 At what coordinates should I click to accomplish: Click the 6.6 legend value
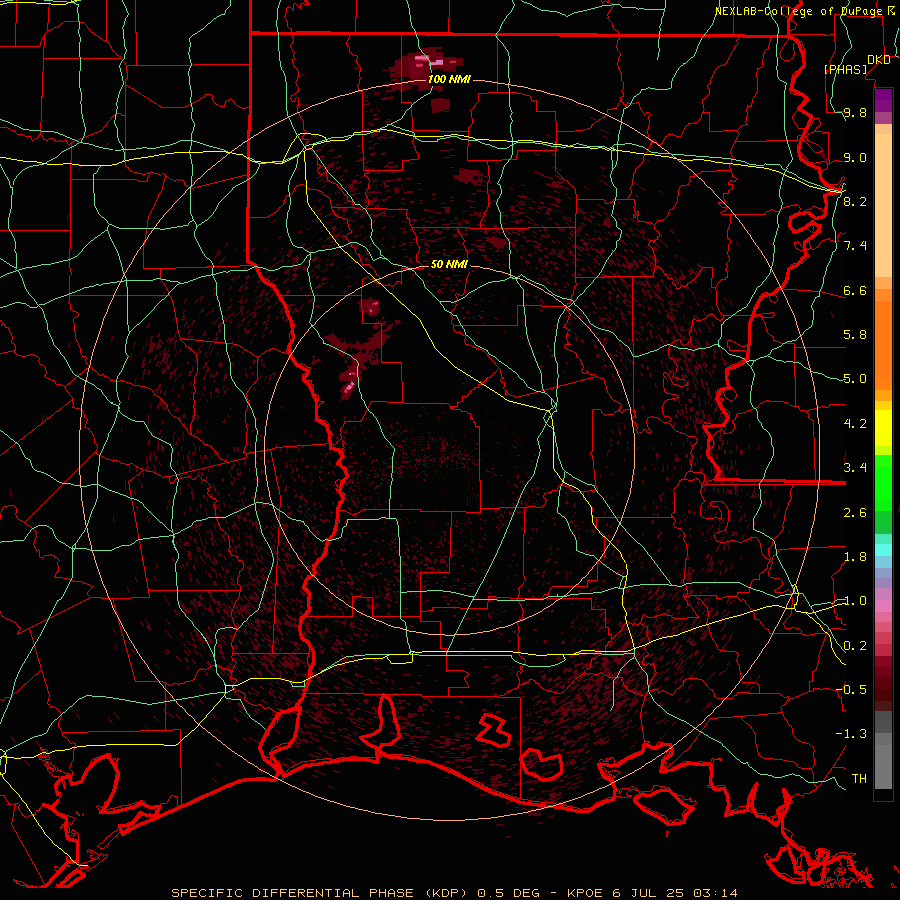[x=855, y=290]
